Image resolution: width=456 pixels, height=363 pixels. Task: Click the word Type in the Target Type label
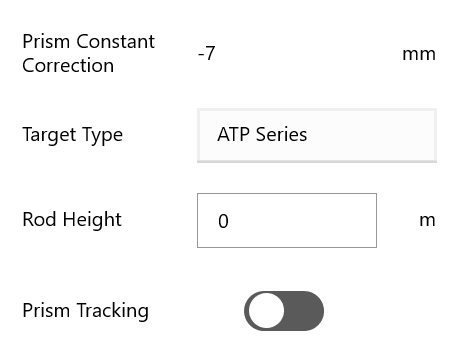point(103,136)
